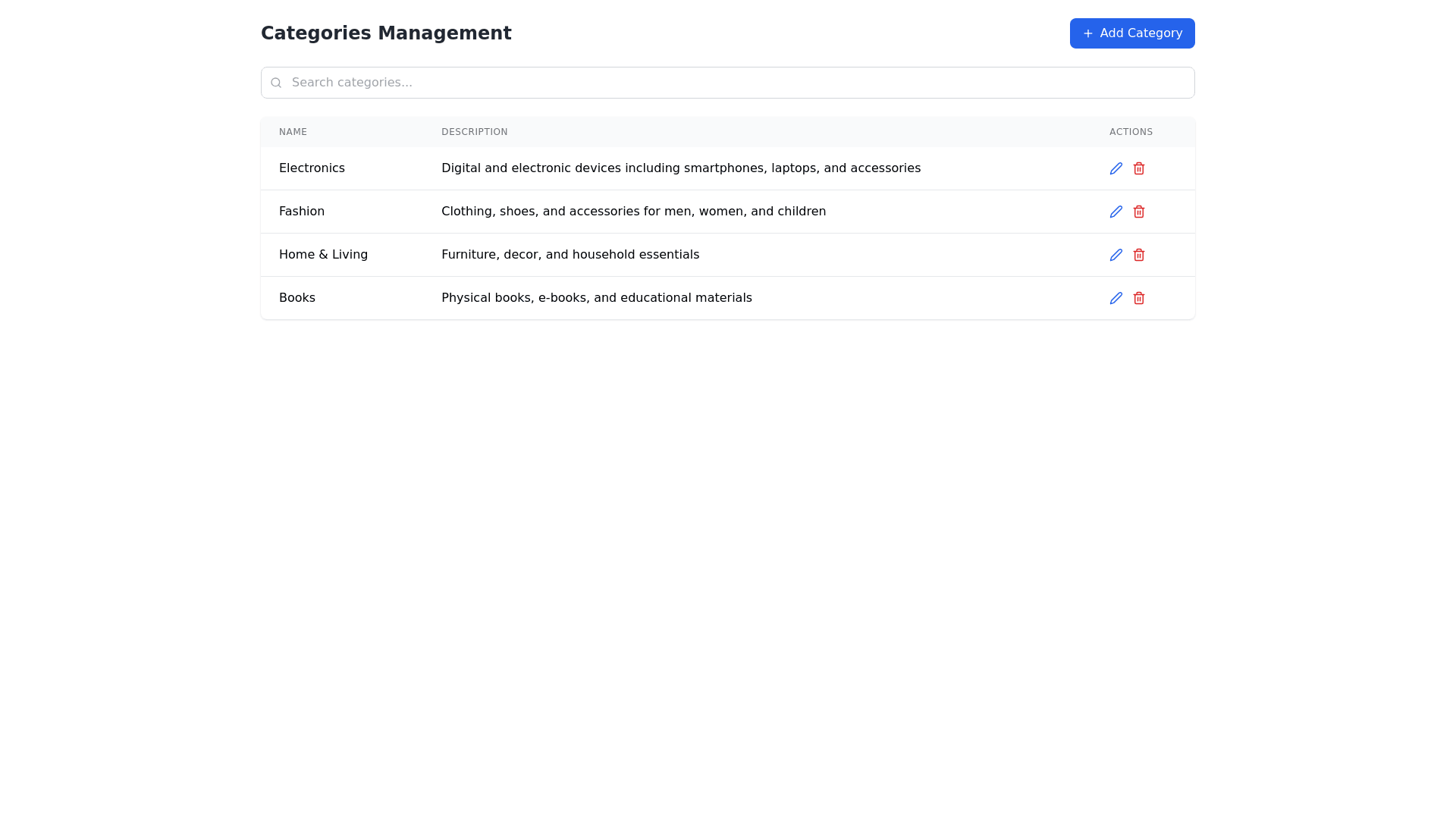Screen dimensions: 1456x819
Task: Click the Categories Management heading
Action: (x=386, y=33)
